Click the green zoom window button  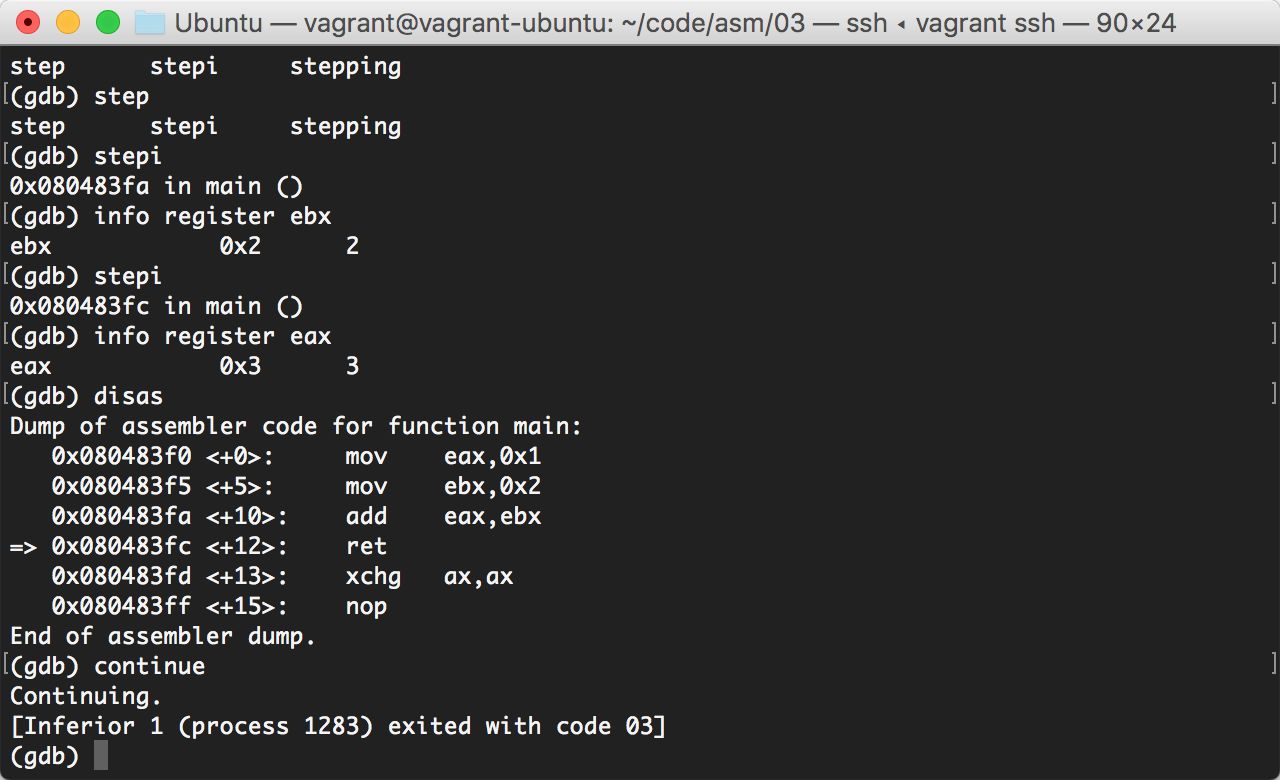coord(107,22)
